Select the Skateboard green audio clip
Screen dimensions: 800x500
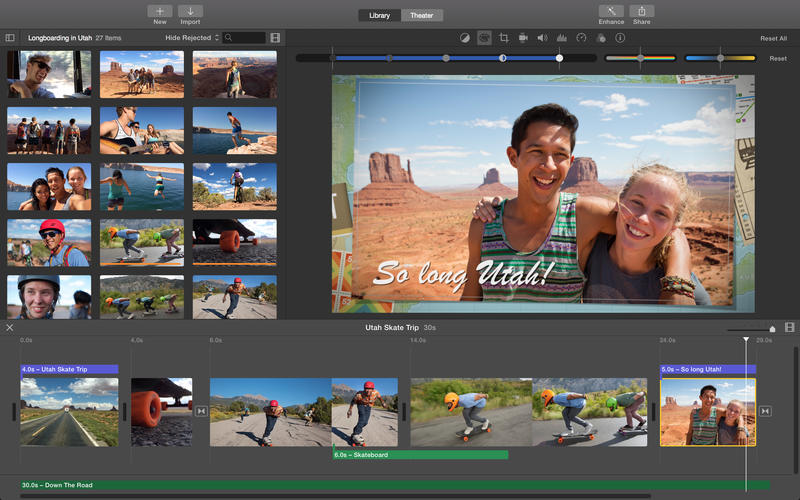[x=420, y=455]
